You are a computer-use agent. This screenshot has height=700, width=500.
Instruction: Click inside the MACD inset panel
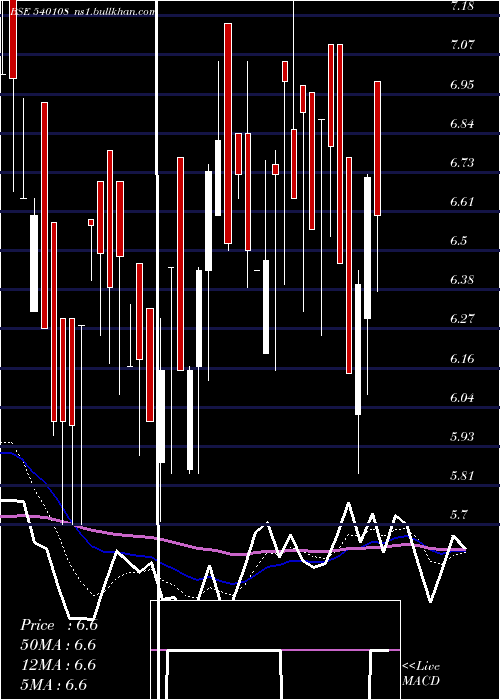tap(275, 650)
